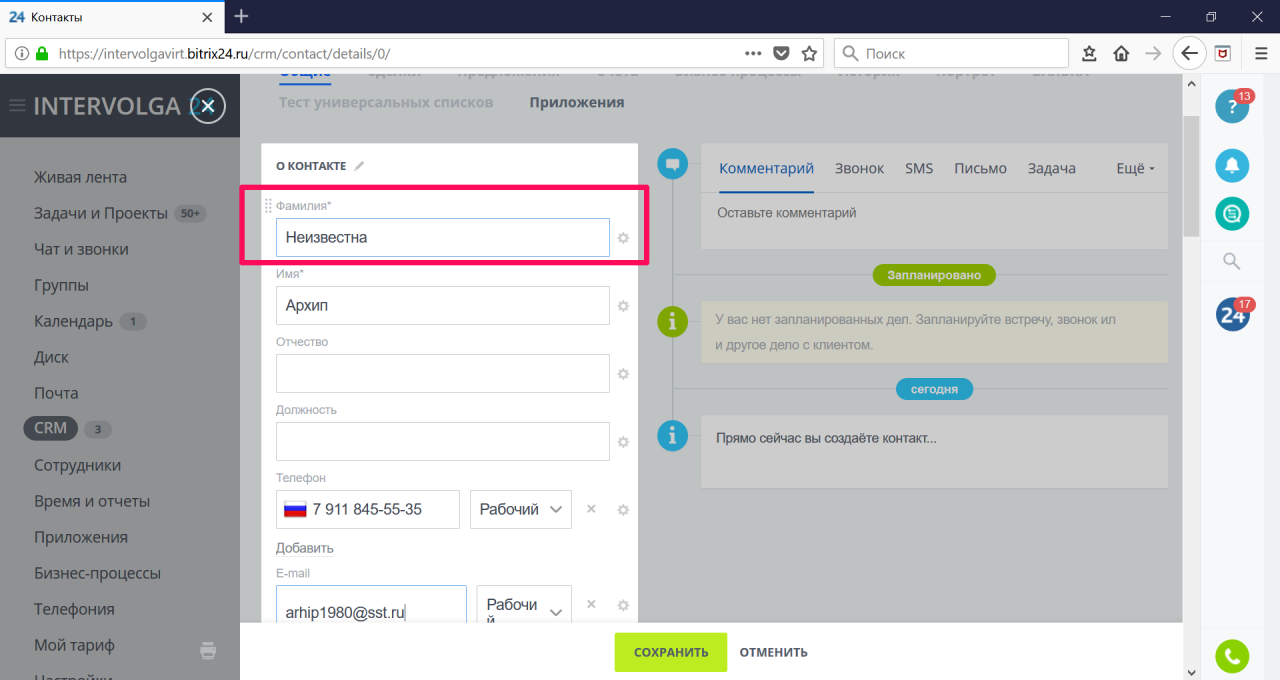Open Бизнес-процессы in sidebar
Viewport: 1280px width, 680px height.
point(97,573)
